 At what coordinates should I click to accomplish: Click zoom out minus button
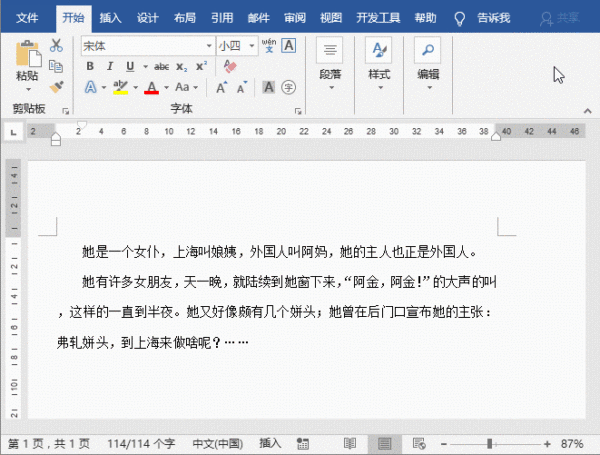pyautogui.click(x=443, y=444)
